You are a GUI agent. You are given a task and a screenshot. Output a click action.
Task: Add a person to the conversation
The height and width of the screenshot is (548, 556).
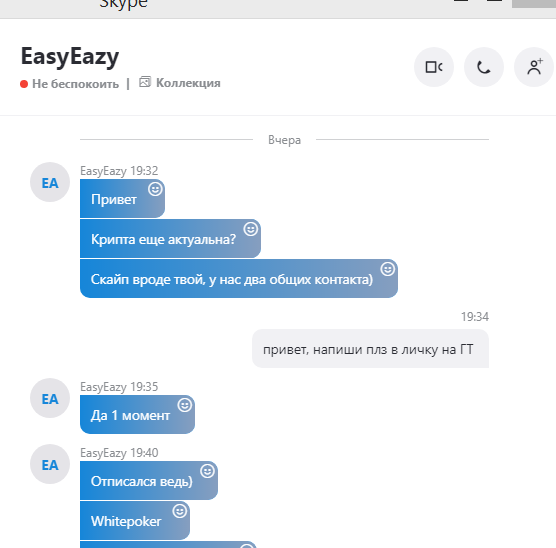[534, 67]
